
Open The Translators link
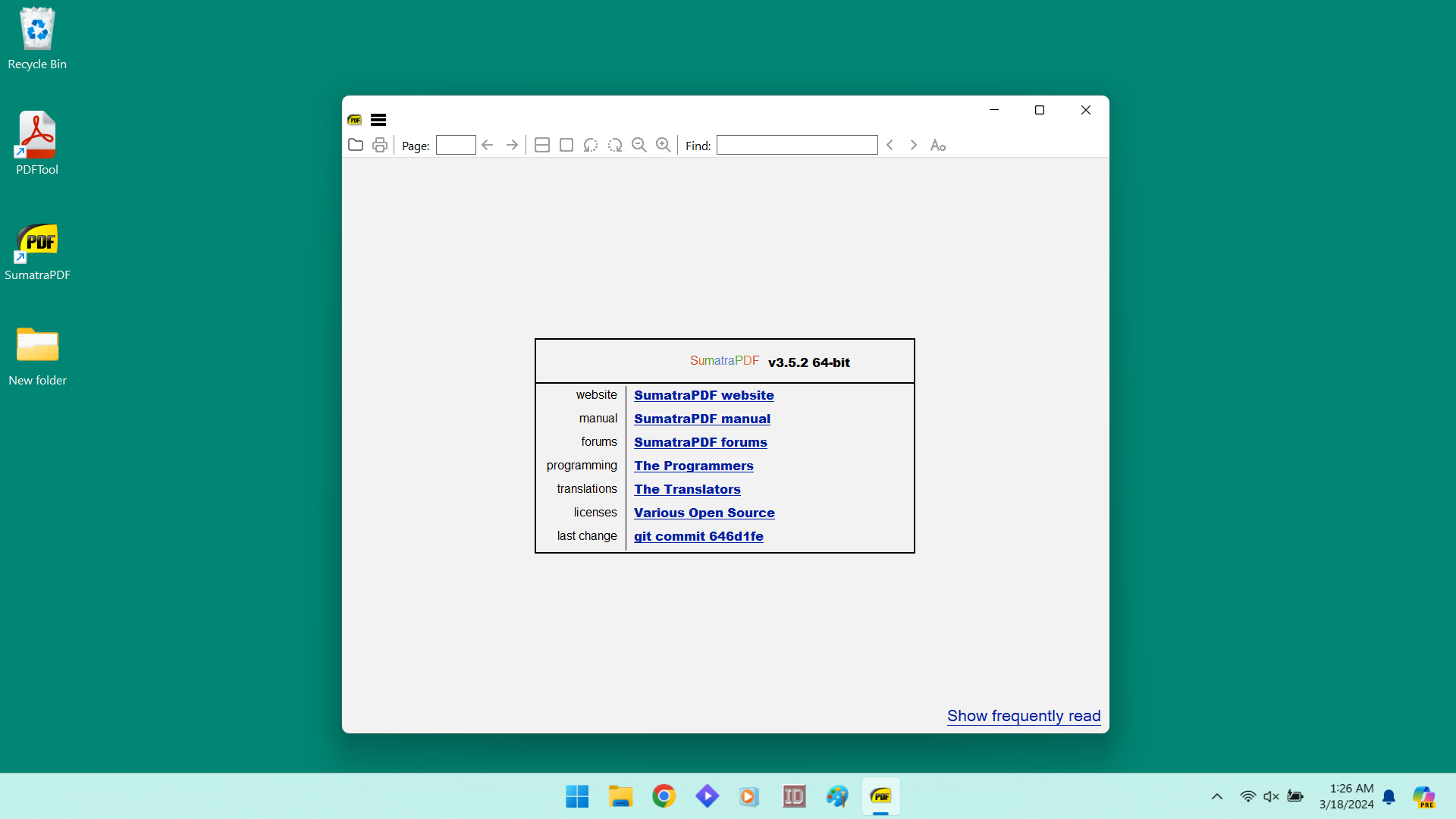687,489
